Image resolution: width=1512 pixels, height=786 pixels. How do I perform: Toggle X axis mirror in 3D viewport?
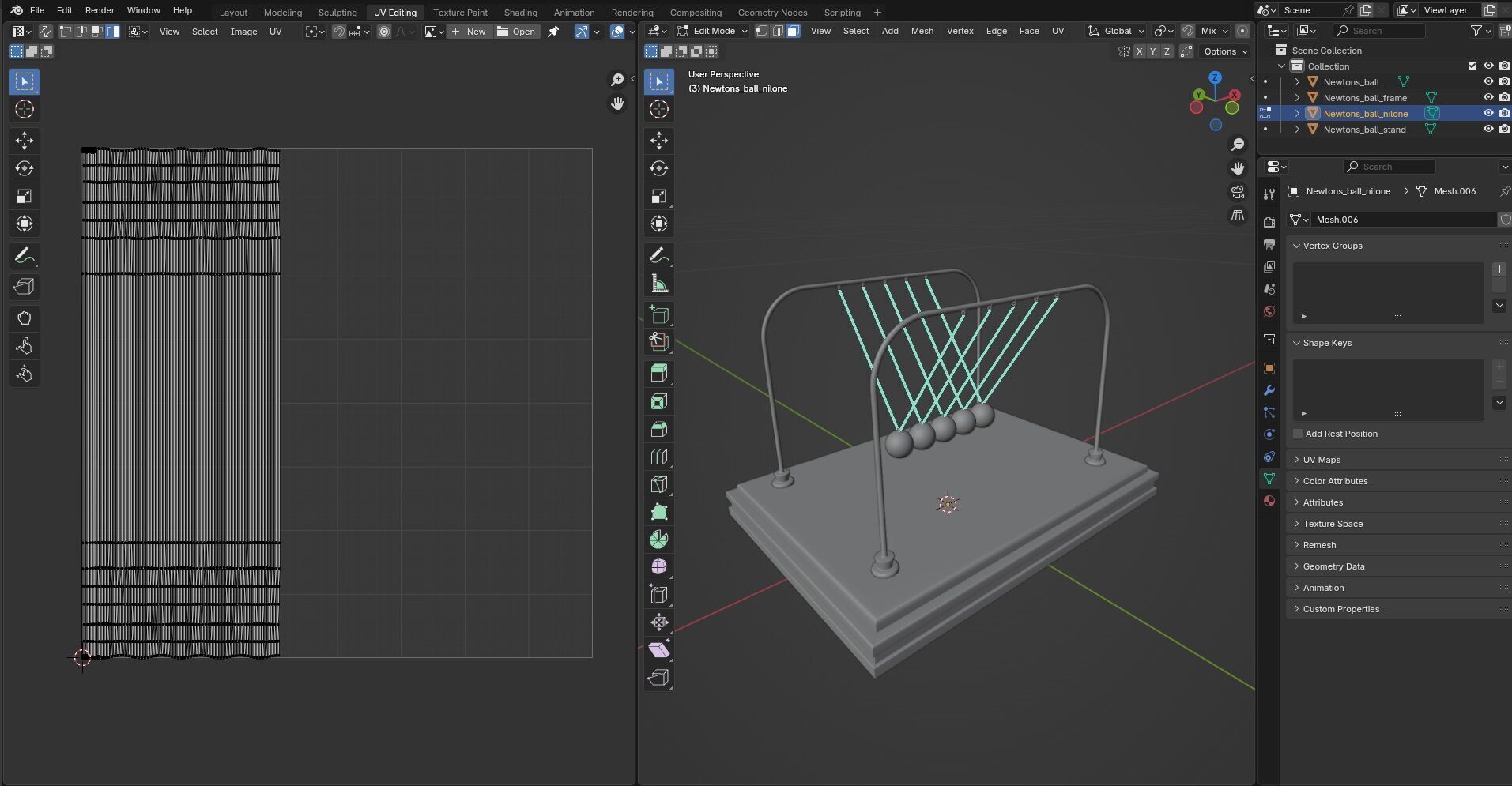(1138, 51)
